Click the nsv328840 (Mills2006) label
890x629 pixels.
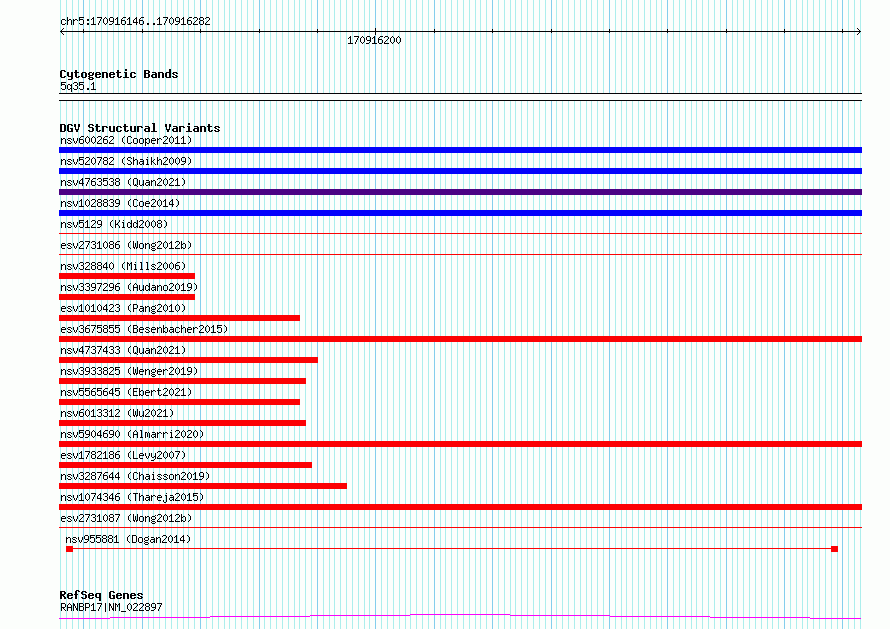point(123,266)
